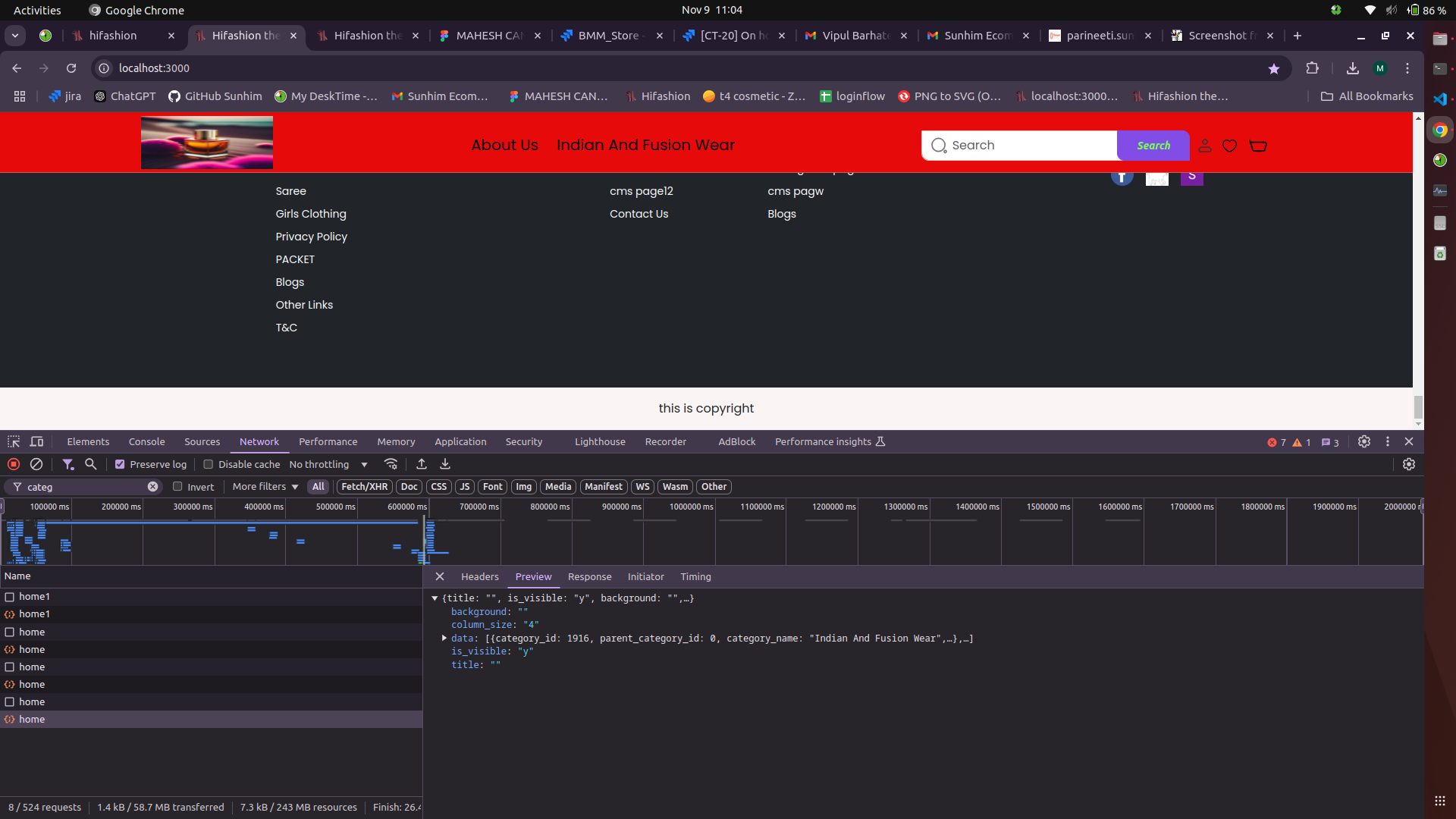Open the No throttling dropdown
This screenshot has width=1456, height=819.
328,465
